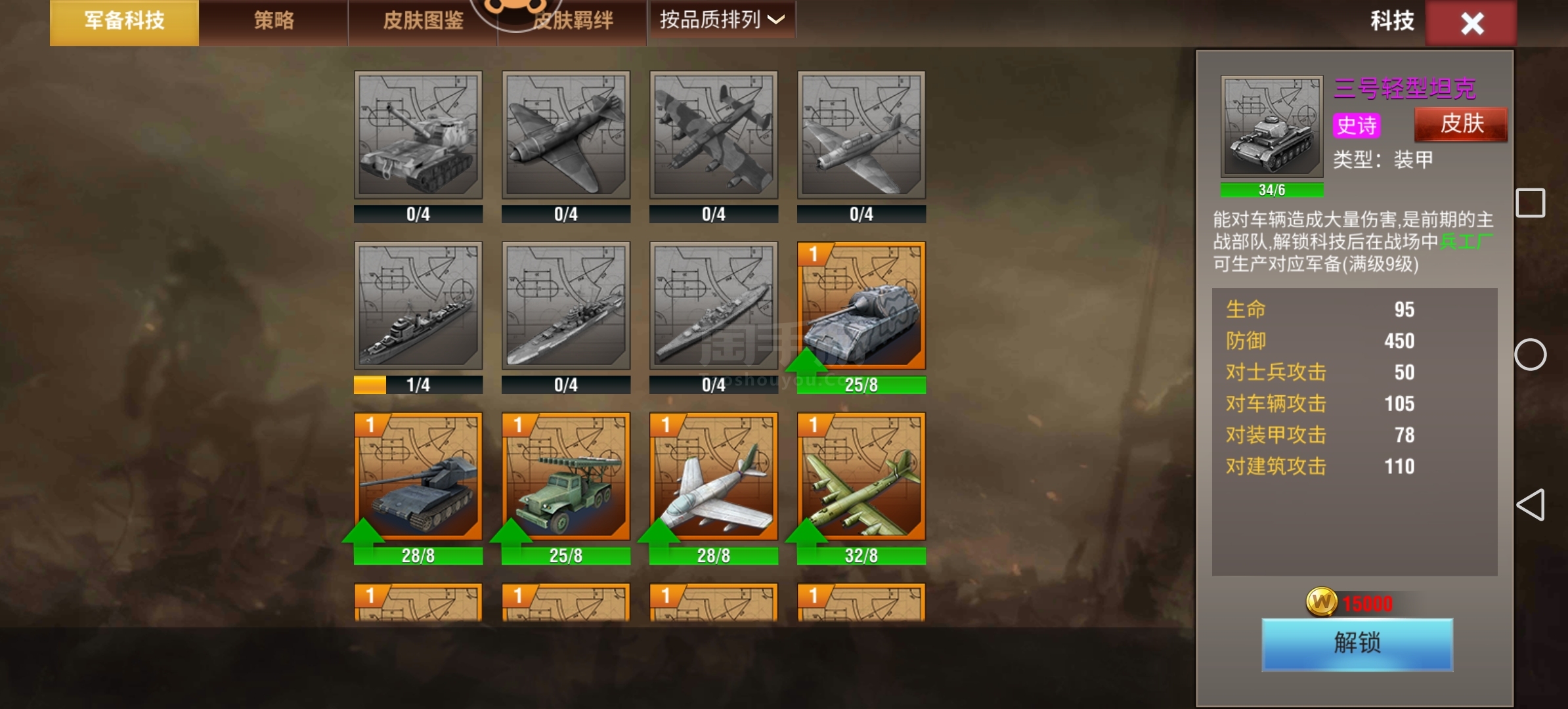The width and height of the screenshot is (1568, 709).
Task: Select the twin-engine bomber blueprint card
Action: pyautogui.click(x=714, y=135)
